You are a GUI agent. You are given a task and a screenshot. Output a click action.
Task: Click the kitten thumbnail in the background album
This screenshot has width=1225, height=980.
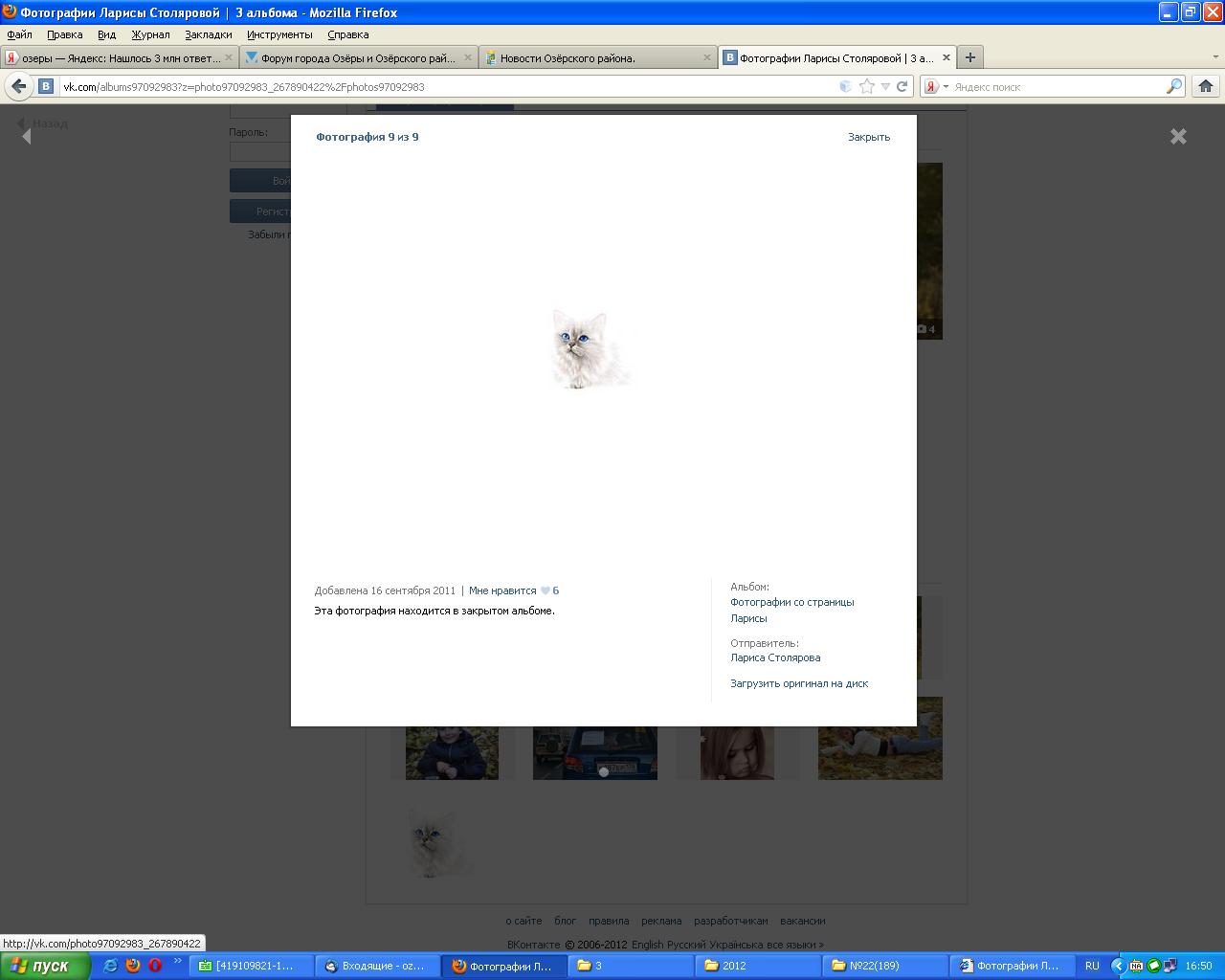(438, 842)
